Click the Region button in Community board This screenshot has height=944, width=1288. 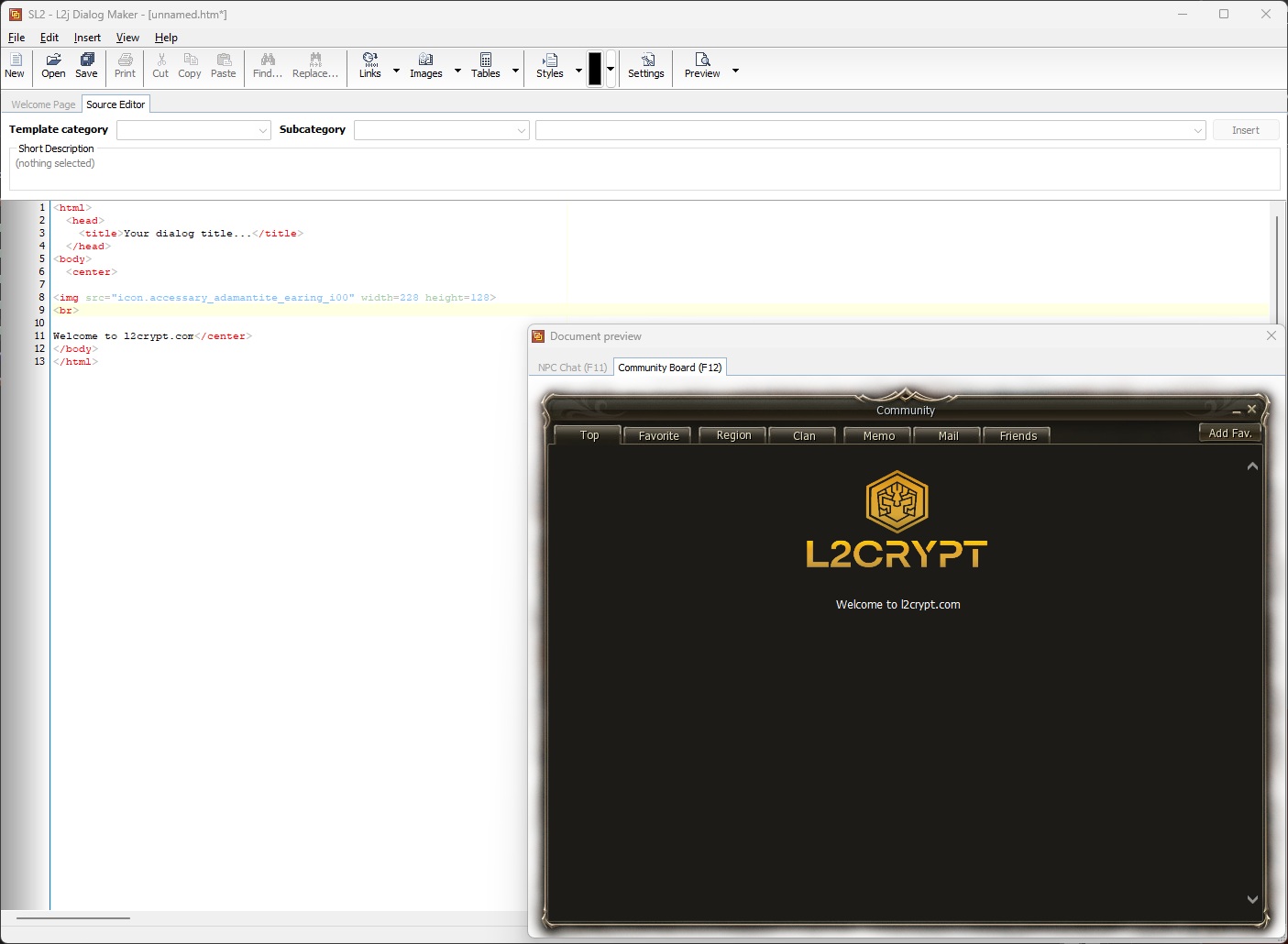[733, 435]
